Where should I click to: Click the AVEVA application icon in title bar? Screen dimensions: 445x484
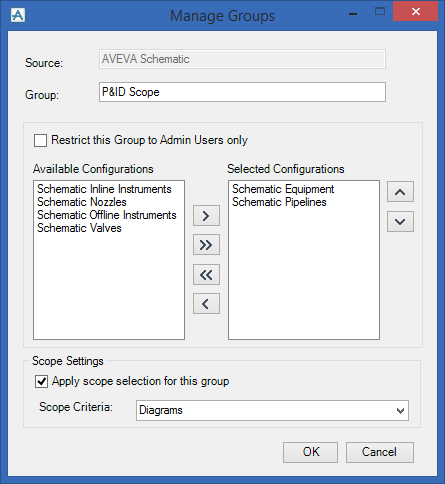[18, 16]
